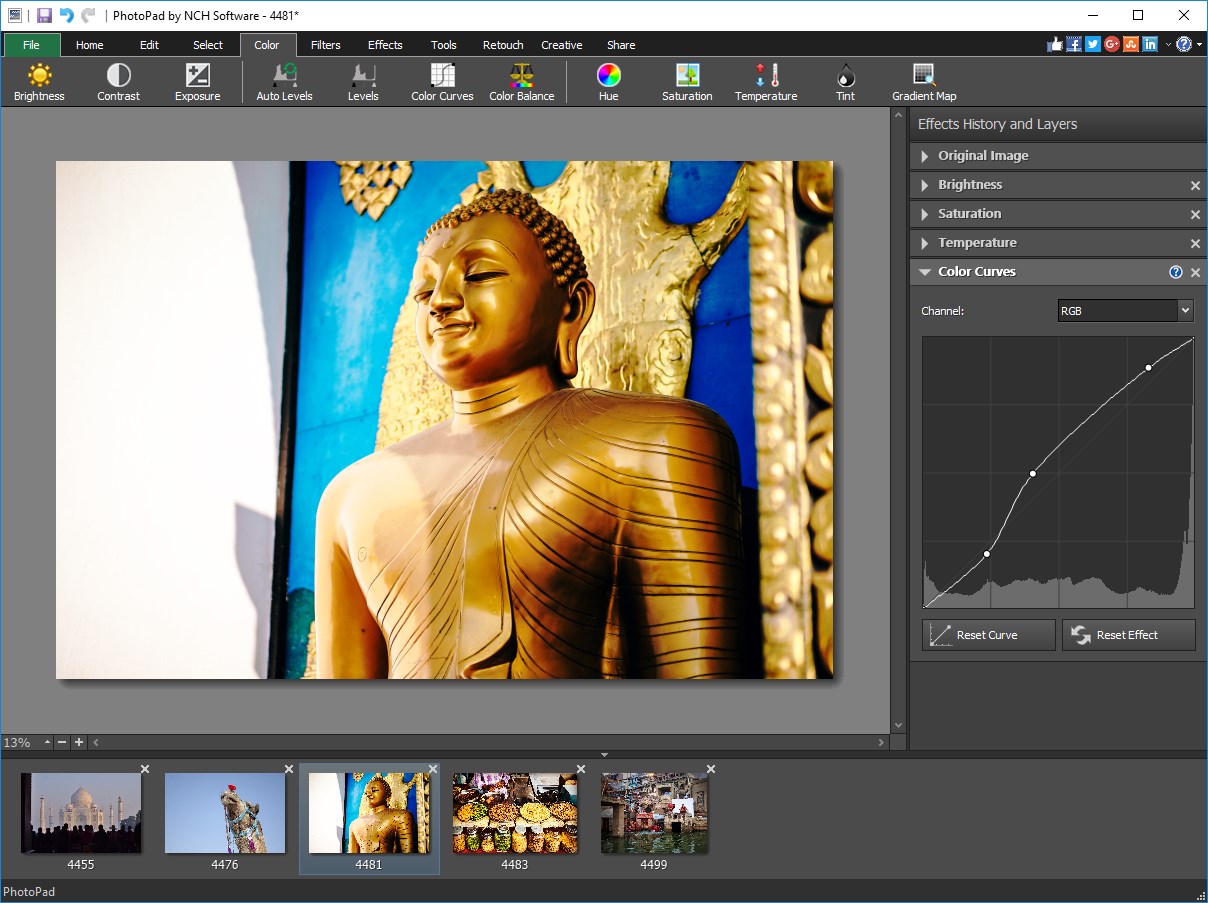Select the Tint adjustment

point(844,81)
